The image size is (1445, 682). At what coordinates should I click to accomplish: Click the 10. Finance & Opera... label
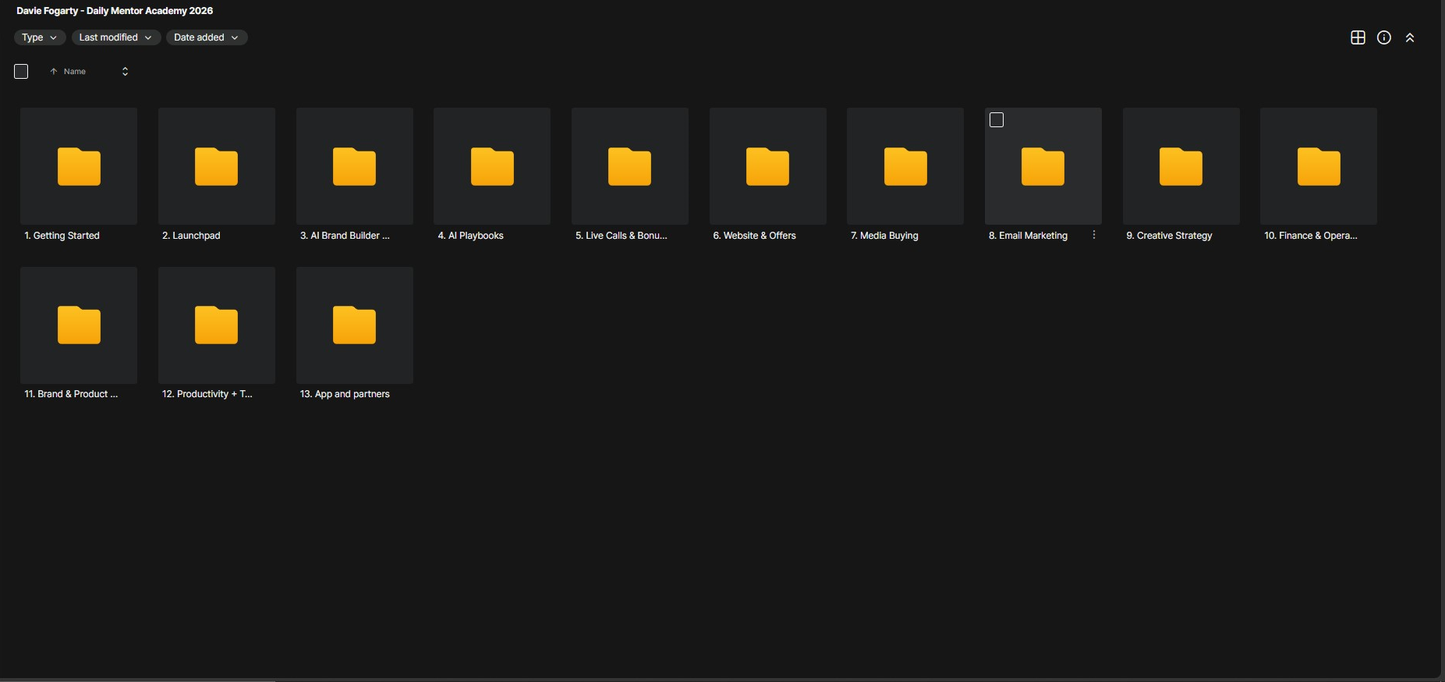1311,236
